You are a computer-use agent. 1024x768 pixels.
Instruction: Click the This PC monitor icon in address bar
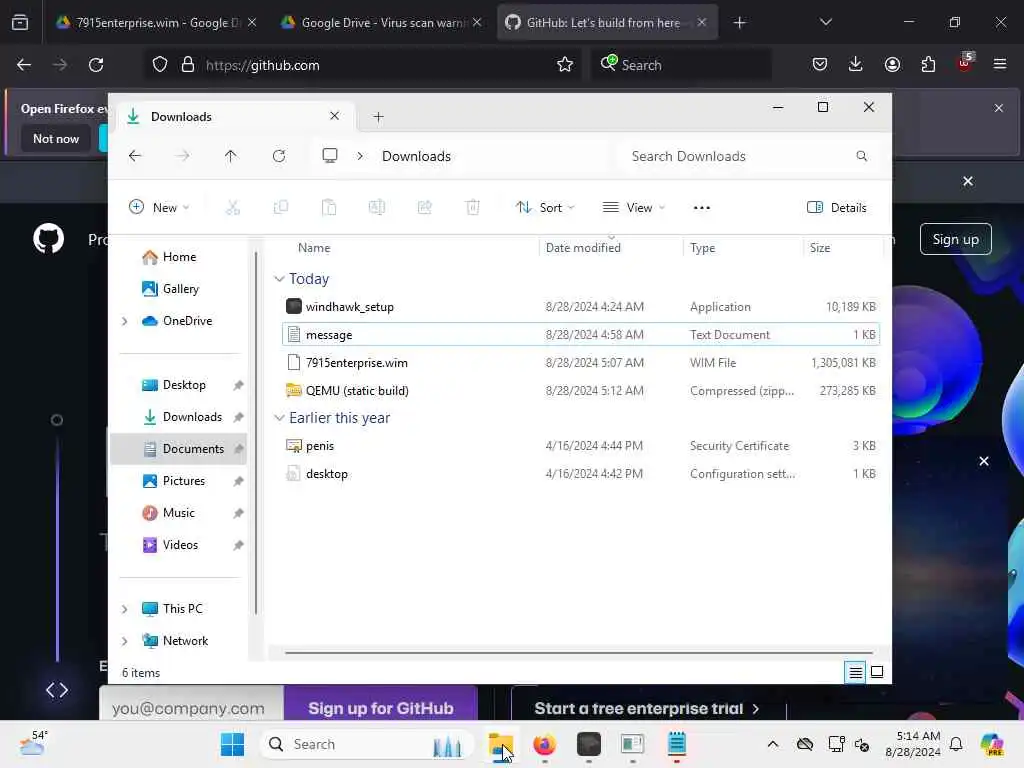pyautogui.click(x=330, y=155)
